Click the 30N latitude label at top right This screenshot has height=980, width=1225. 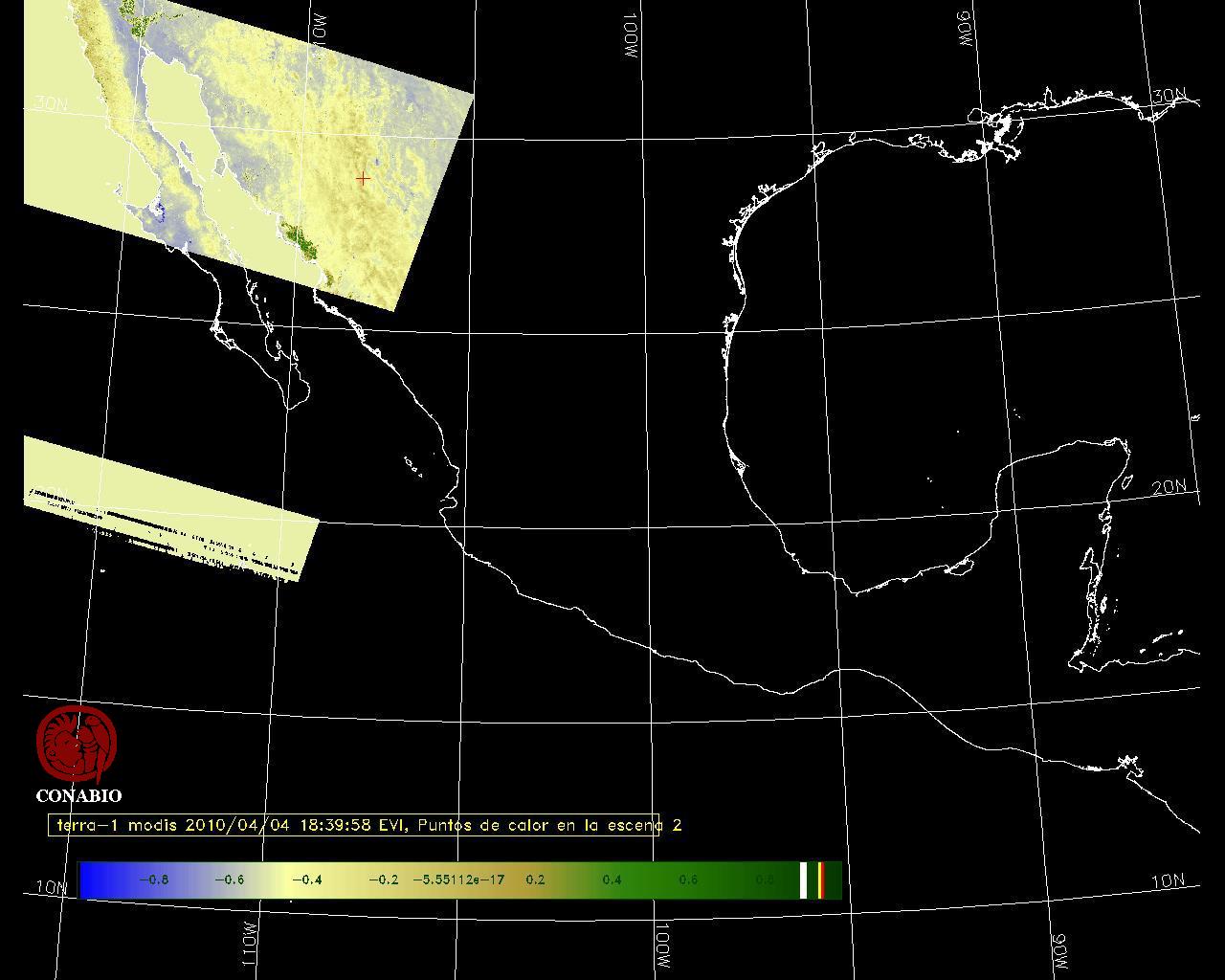tap(1169, 97)
